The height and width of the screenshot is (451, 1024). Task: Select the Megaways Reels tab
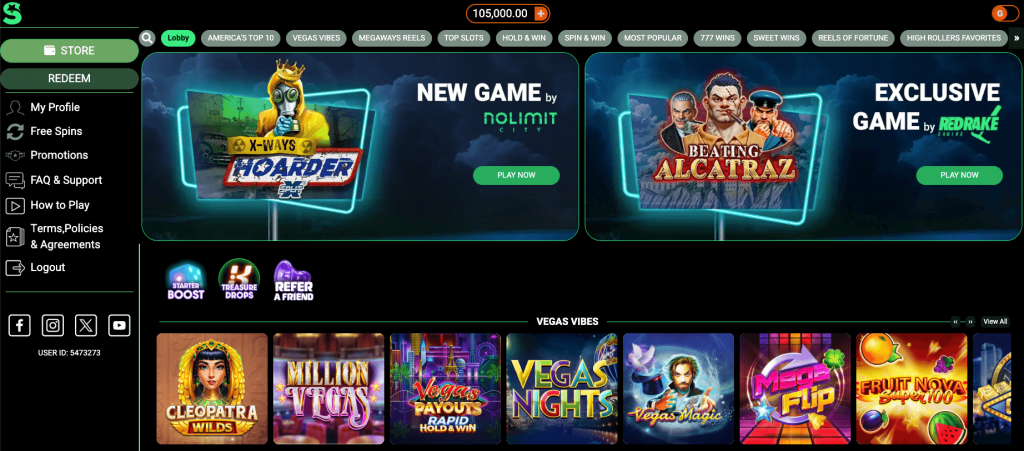coord(392,38)
